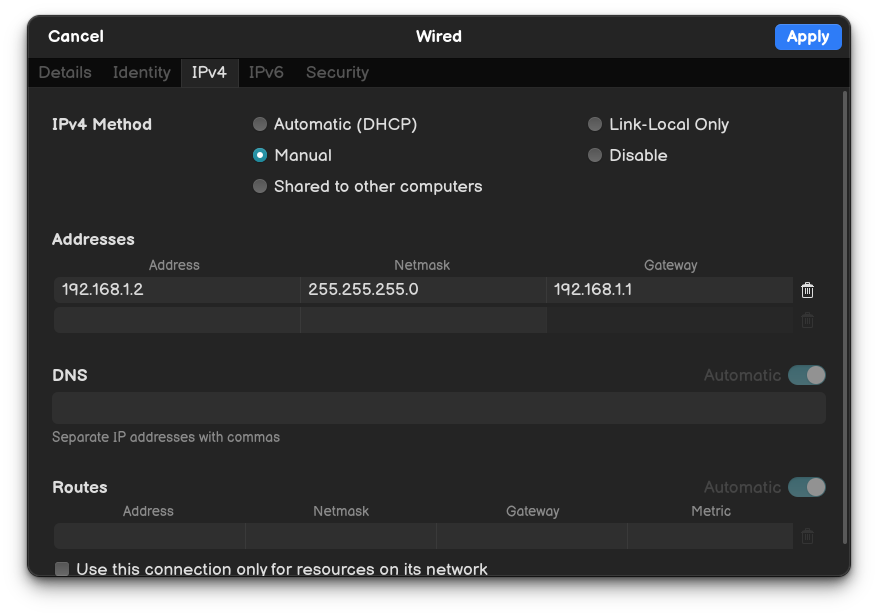Focus the DNS servers input field
Viewport: 878px width, 616px height.
[439, 408]
